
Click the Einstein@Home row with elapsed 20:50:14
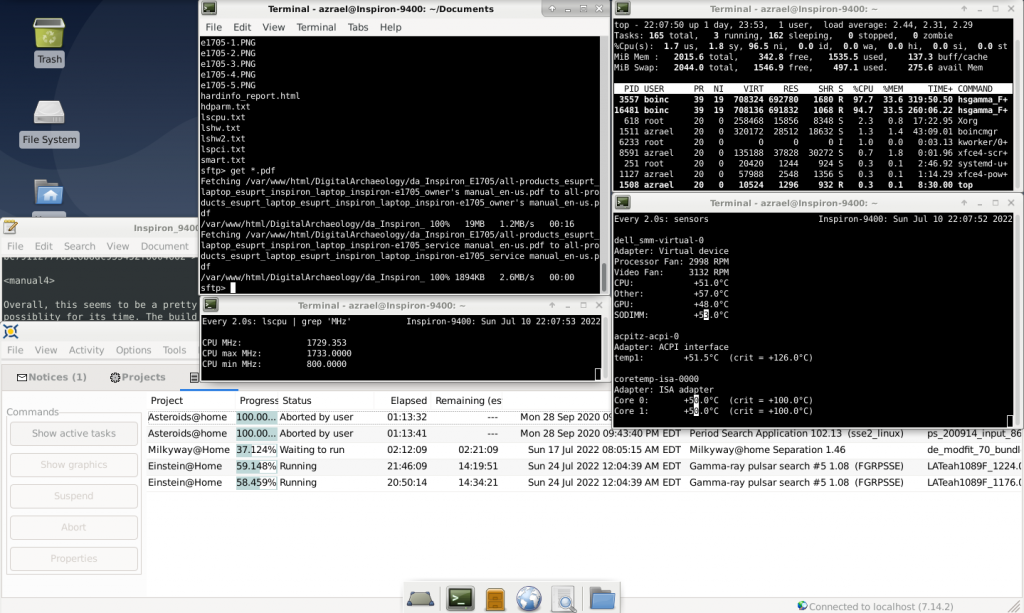tap(584, 482)
